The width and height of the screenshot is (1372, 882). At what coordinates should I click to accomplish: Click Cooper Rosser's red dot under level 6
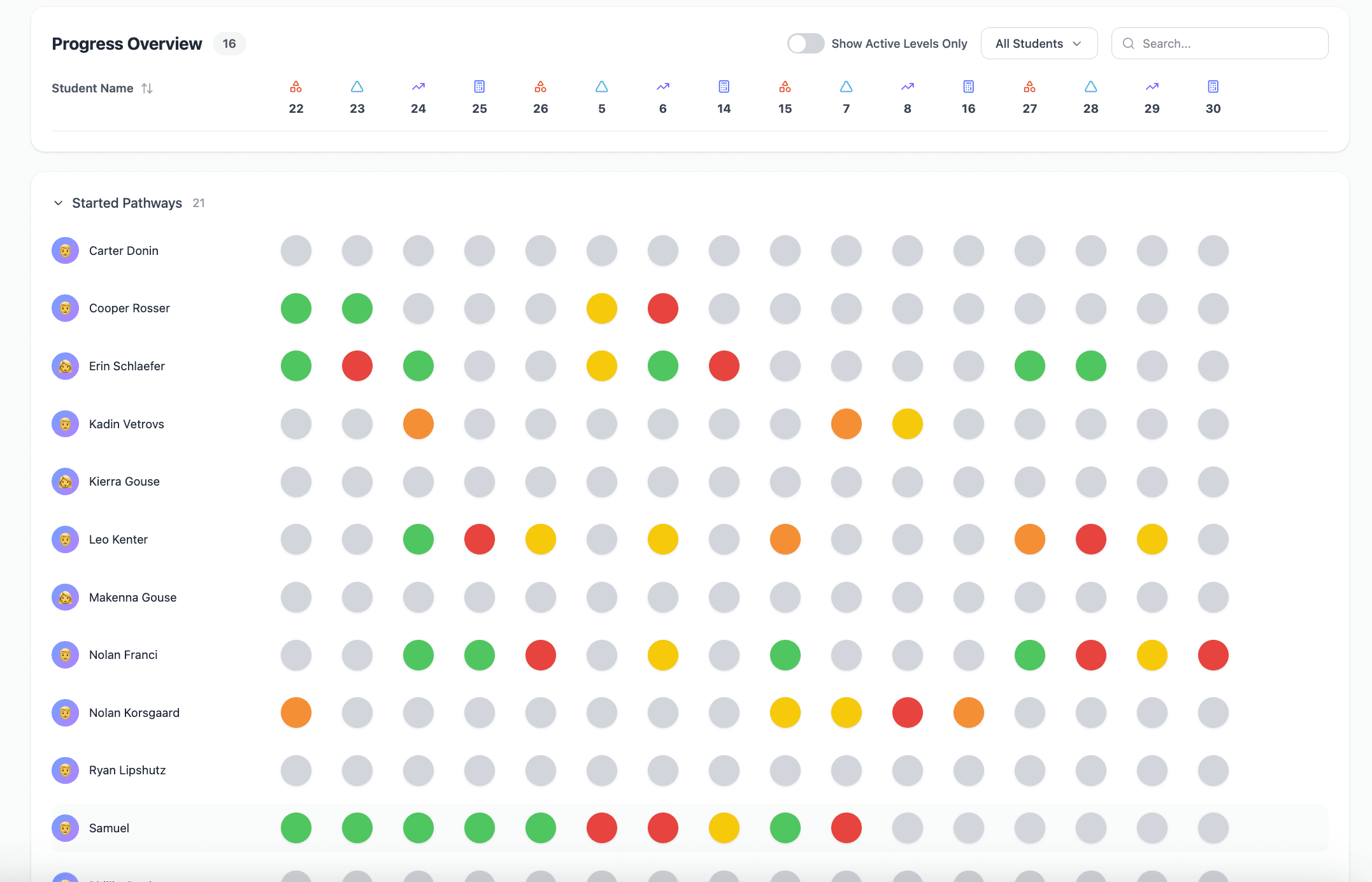coord(663,308)
